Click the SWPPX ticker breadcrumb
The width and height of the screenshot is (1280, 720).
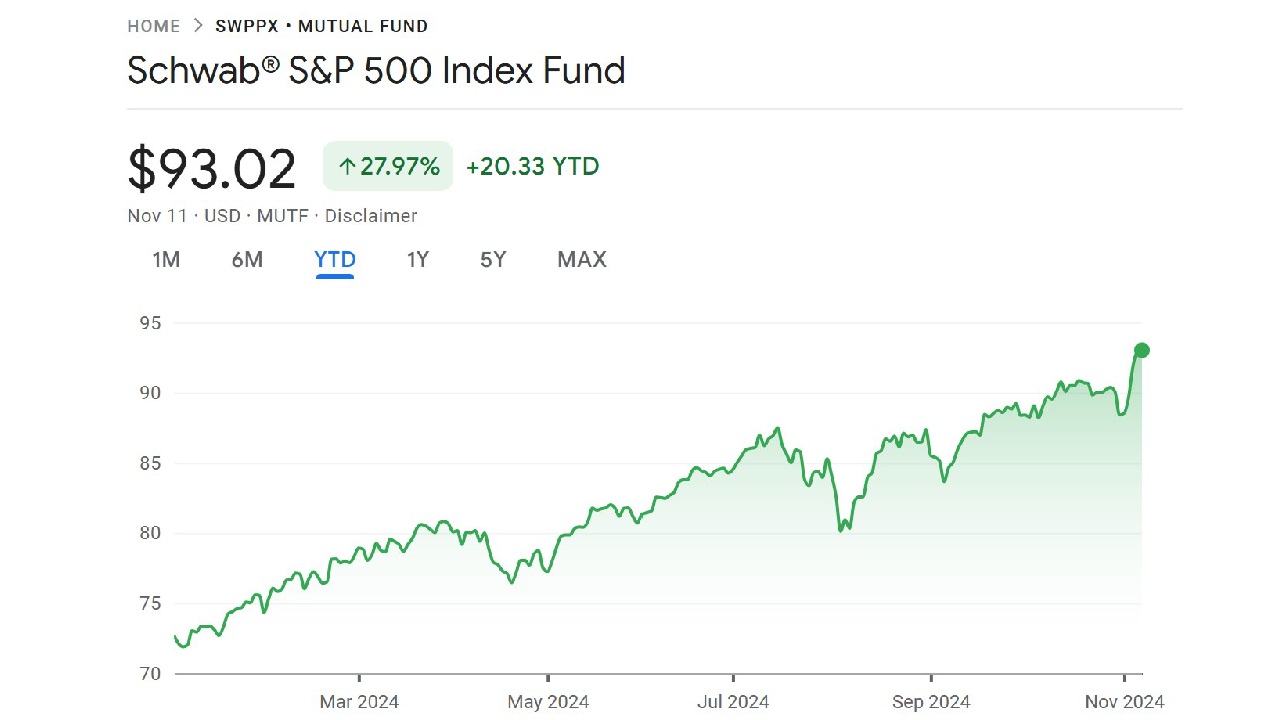[246, 26]
